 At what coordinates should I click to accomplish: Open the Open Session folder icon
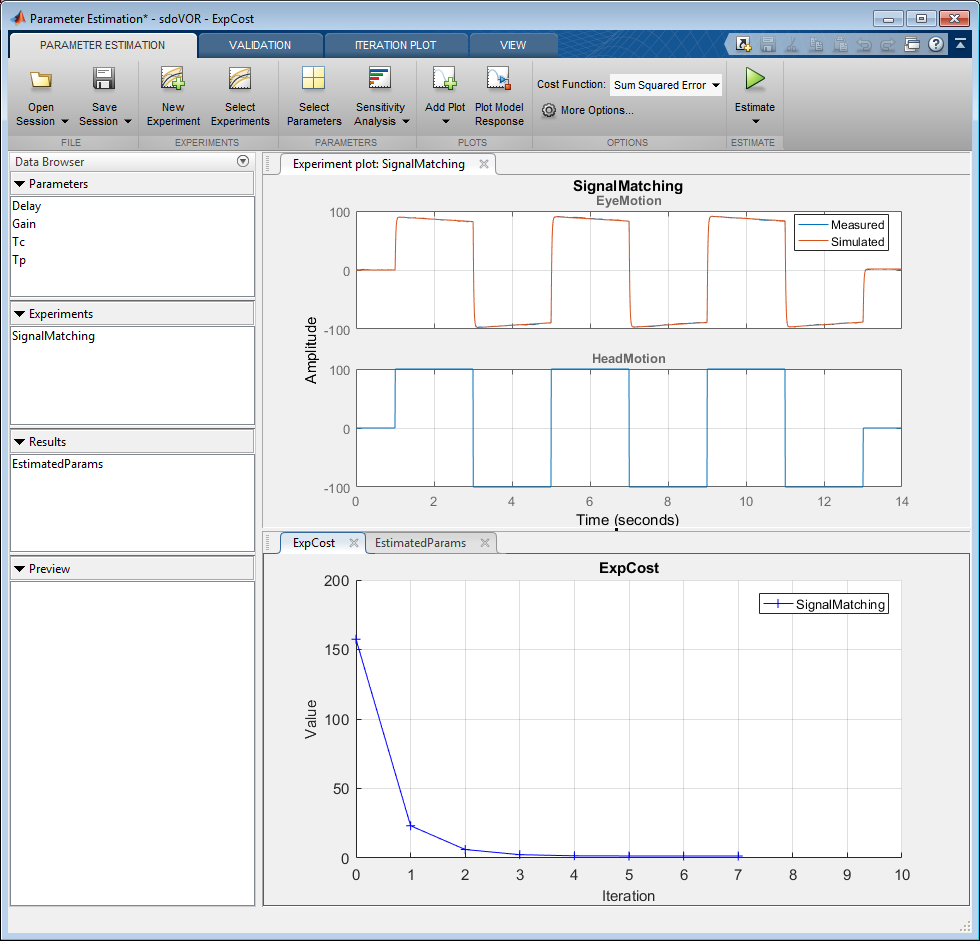41,81
